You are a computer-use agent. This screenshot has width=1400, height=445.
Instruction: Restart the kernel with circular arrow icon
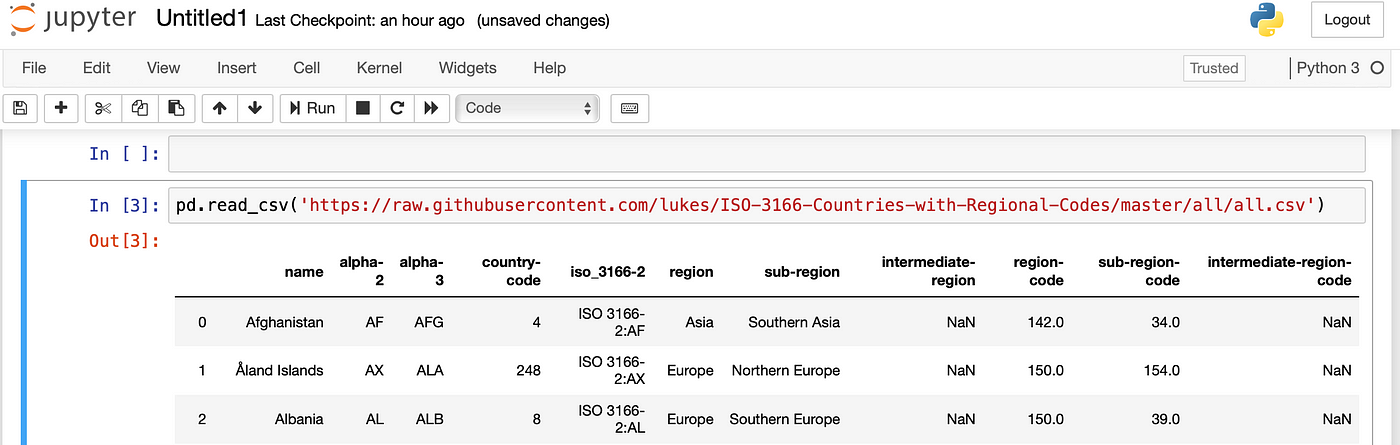pos(397,108)
